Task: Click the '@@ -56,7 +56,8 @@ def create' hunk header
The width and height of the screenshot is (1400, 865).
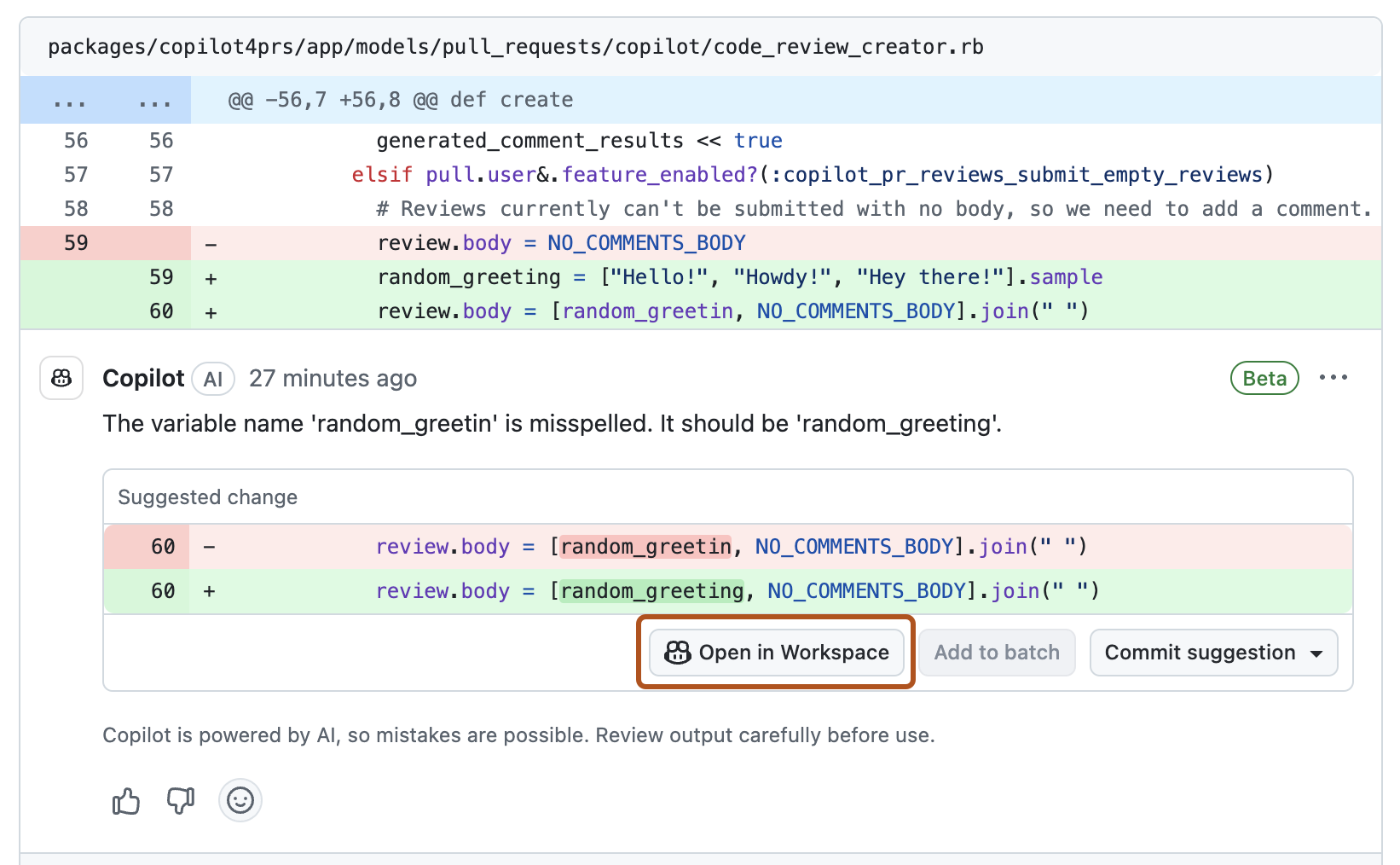Action: tap(401, 100)
